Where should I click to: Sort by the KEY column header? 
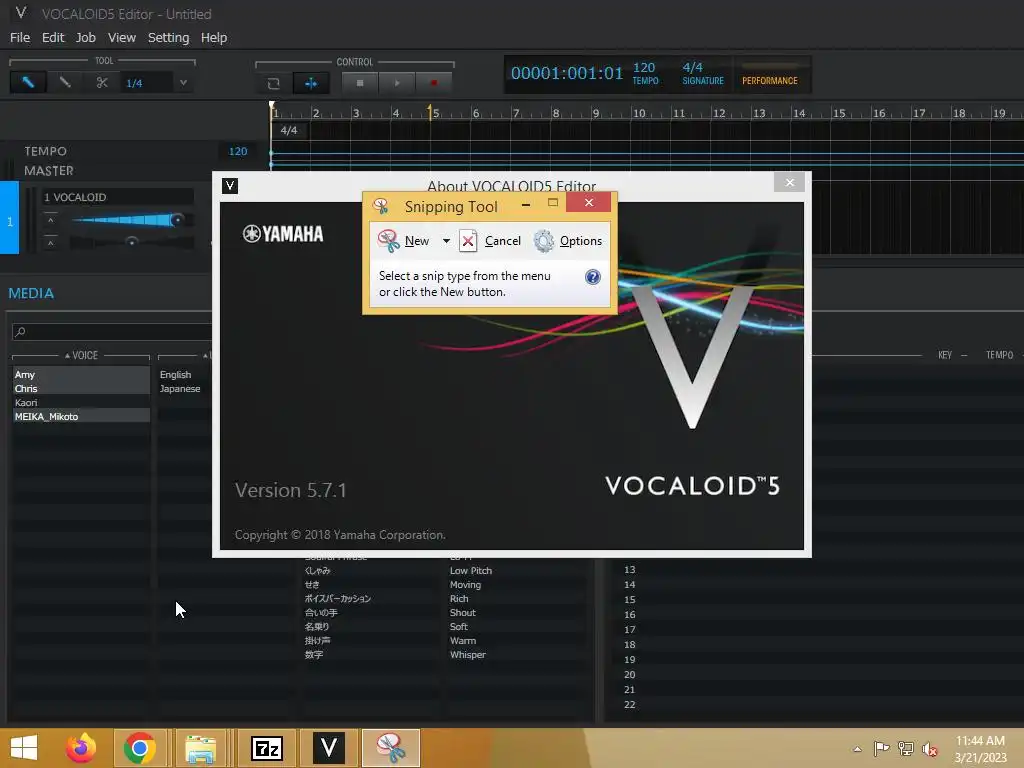(x=944, y=355)
